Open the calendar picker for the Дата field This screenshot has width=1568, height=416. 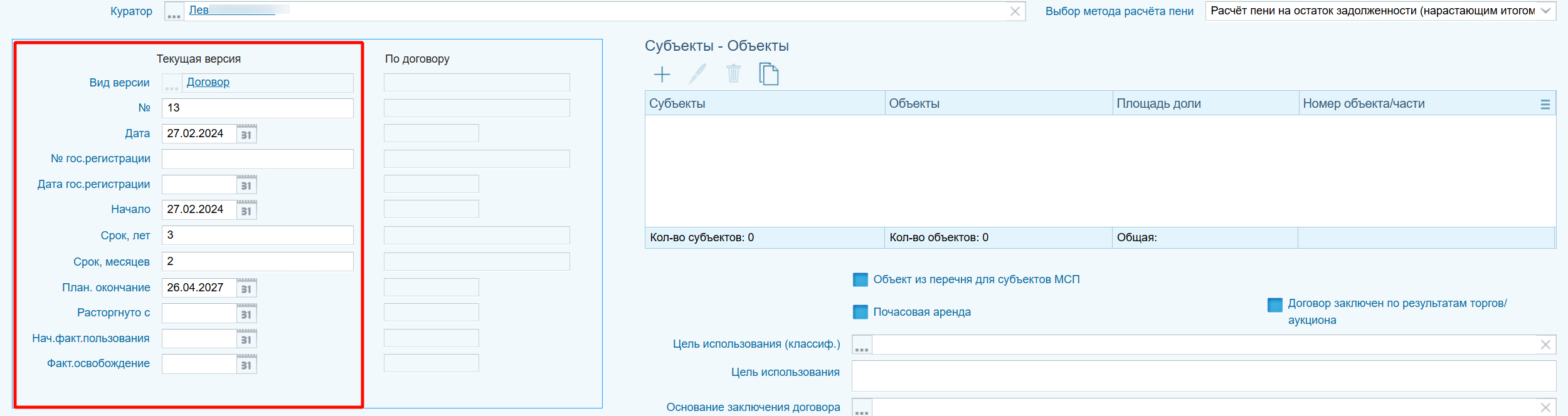(246, 134)
